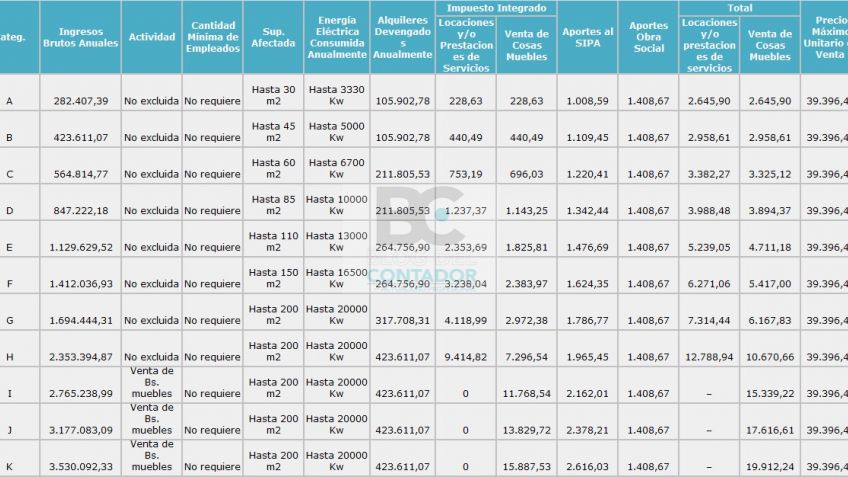Click the 'Aportes al SIPA' header
848x477 pixels.
[x=588, y=37]
